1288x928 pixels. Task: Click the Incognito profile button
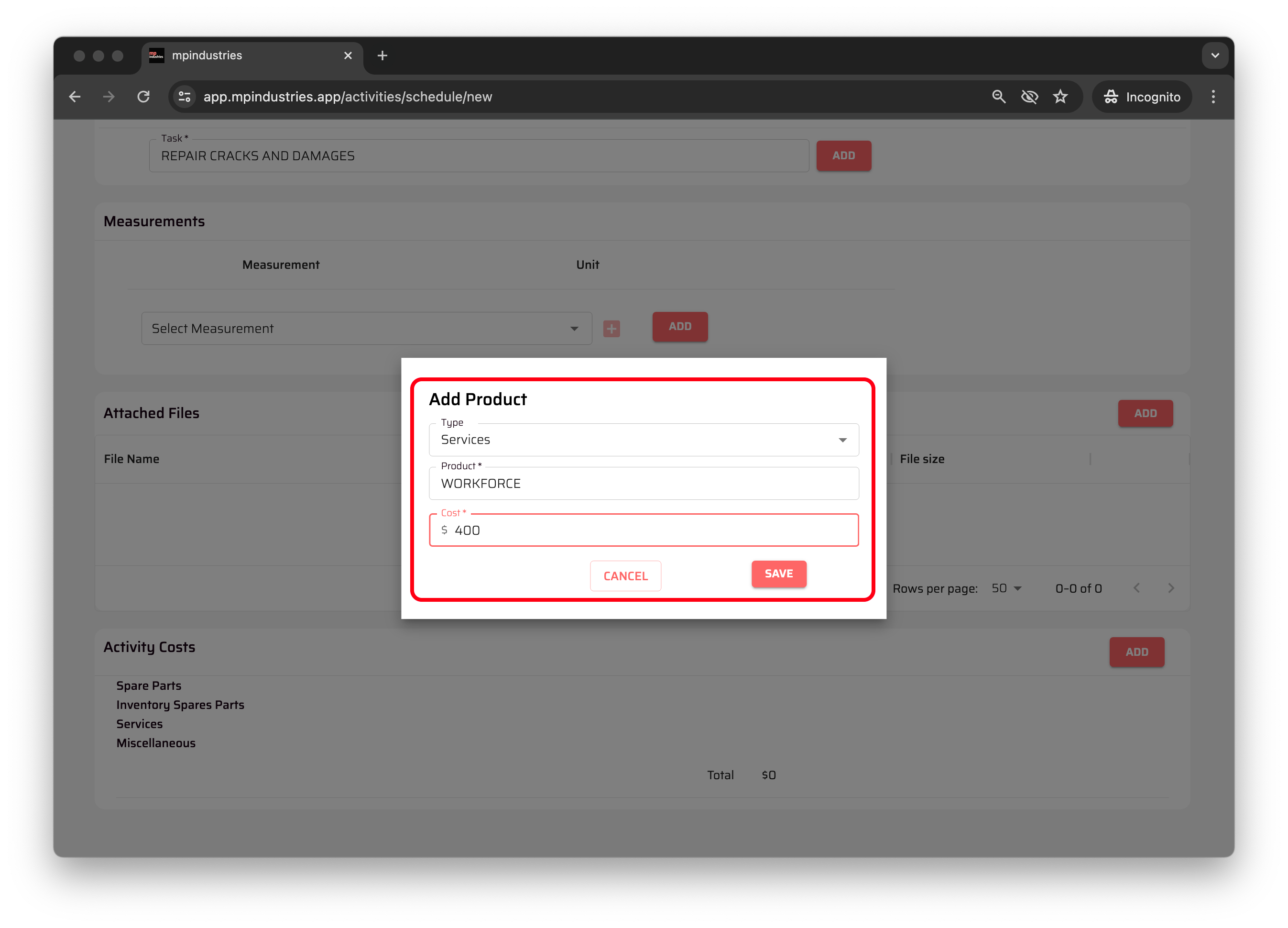coord(1142,97)
